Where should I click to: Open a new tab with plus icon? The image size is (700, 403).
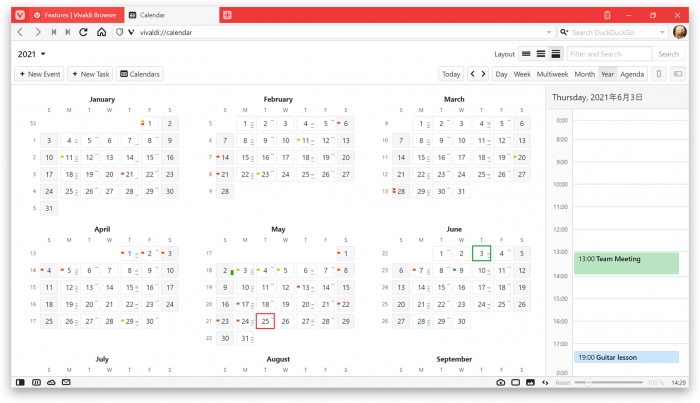[x=227, y=15]
